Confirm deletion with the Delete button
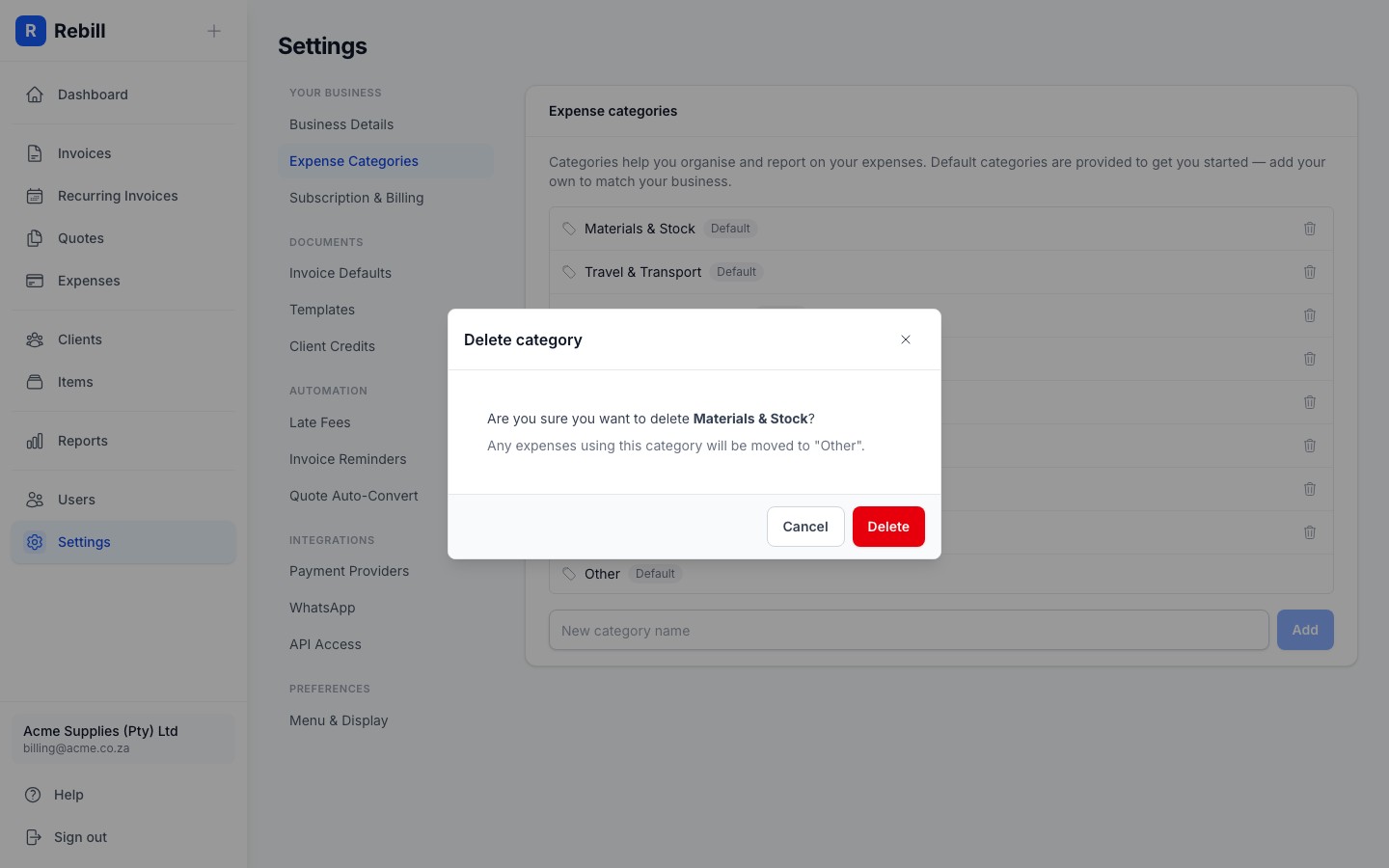This screenshot has width=1389, height=868. point(887,527)
